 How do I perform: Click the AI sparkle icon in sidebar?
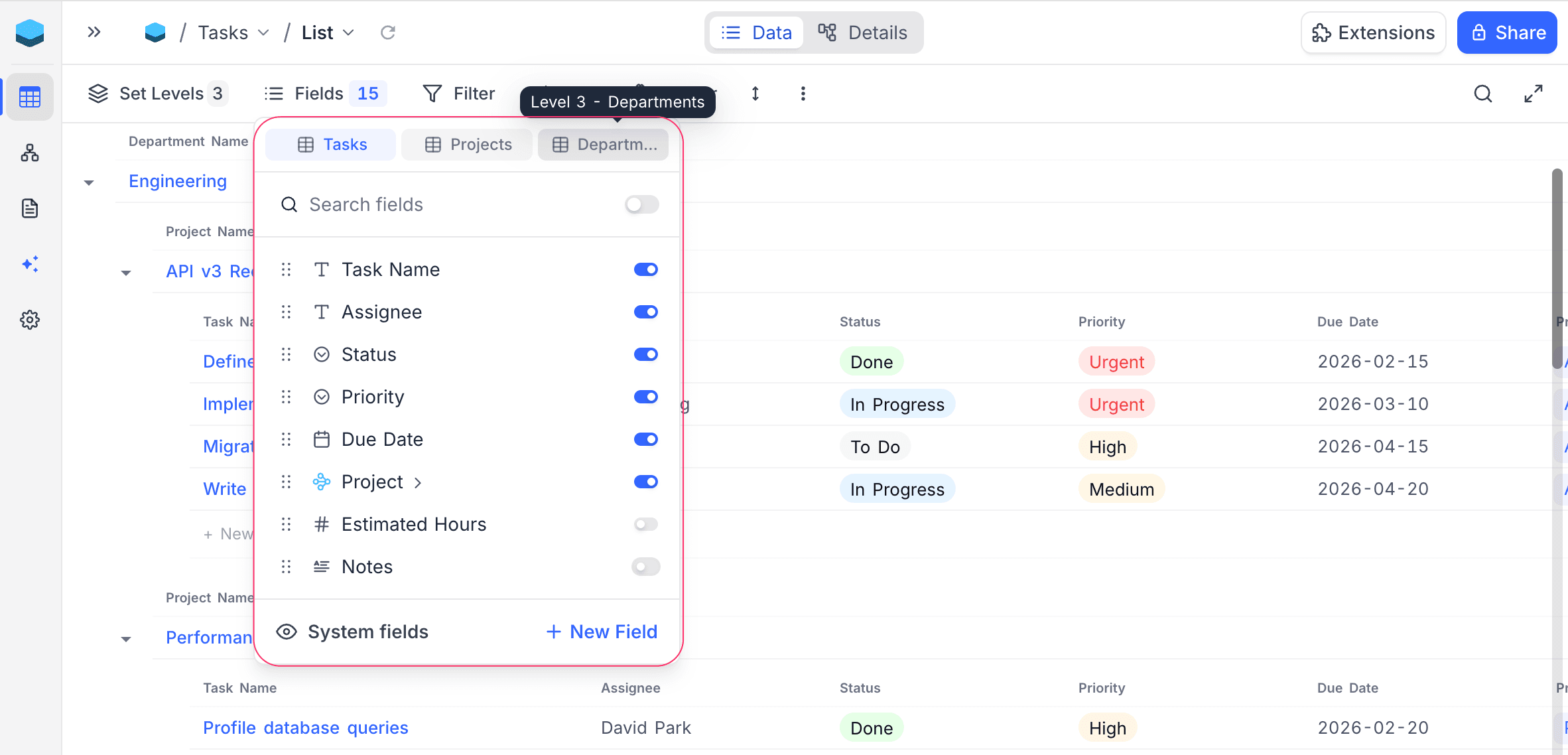click(30, 264)
